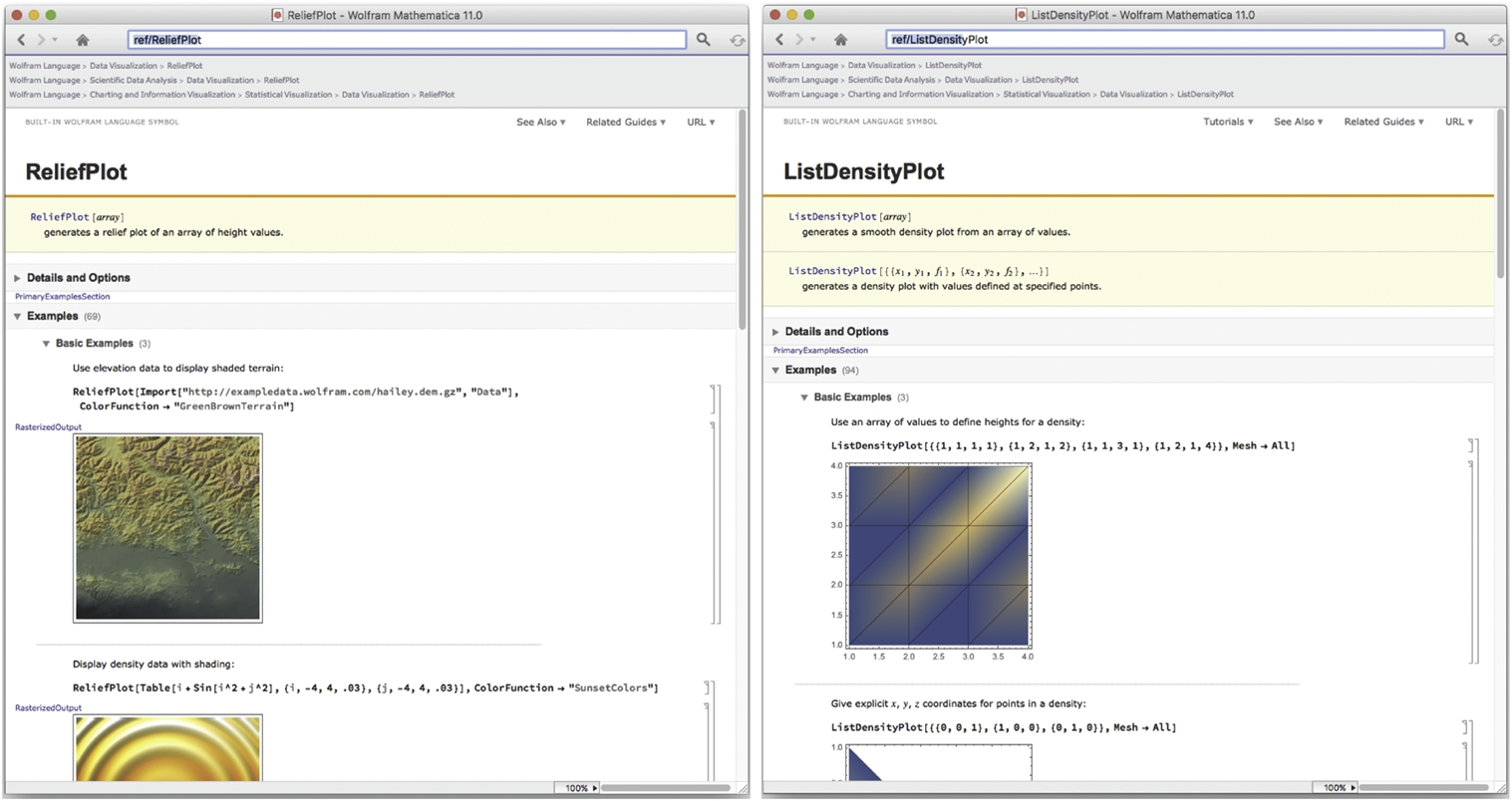Click first ListDensityPlot[array] link in usage box
The image size is (1512, 801).
pyautogui.click(x=833, y=217)
